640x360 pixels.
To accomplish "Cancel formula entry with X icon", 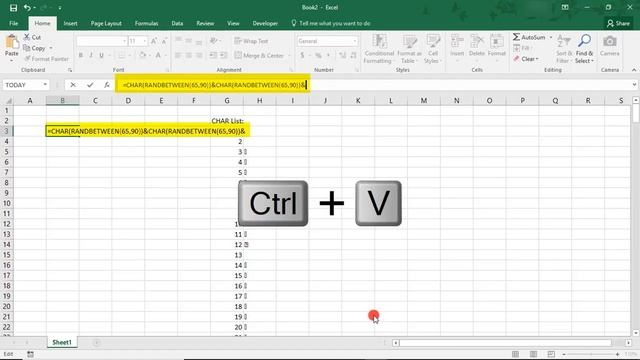I will coord(73,85).
